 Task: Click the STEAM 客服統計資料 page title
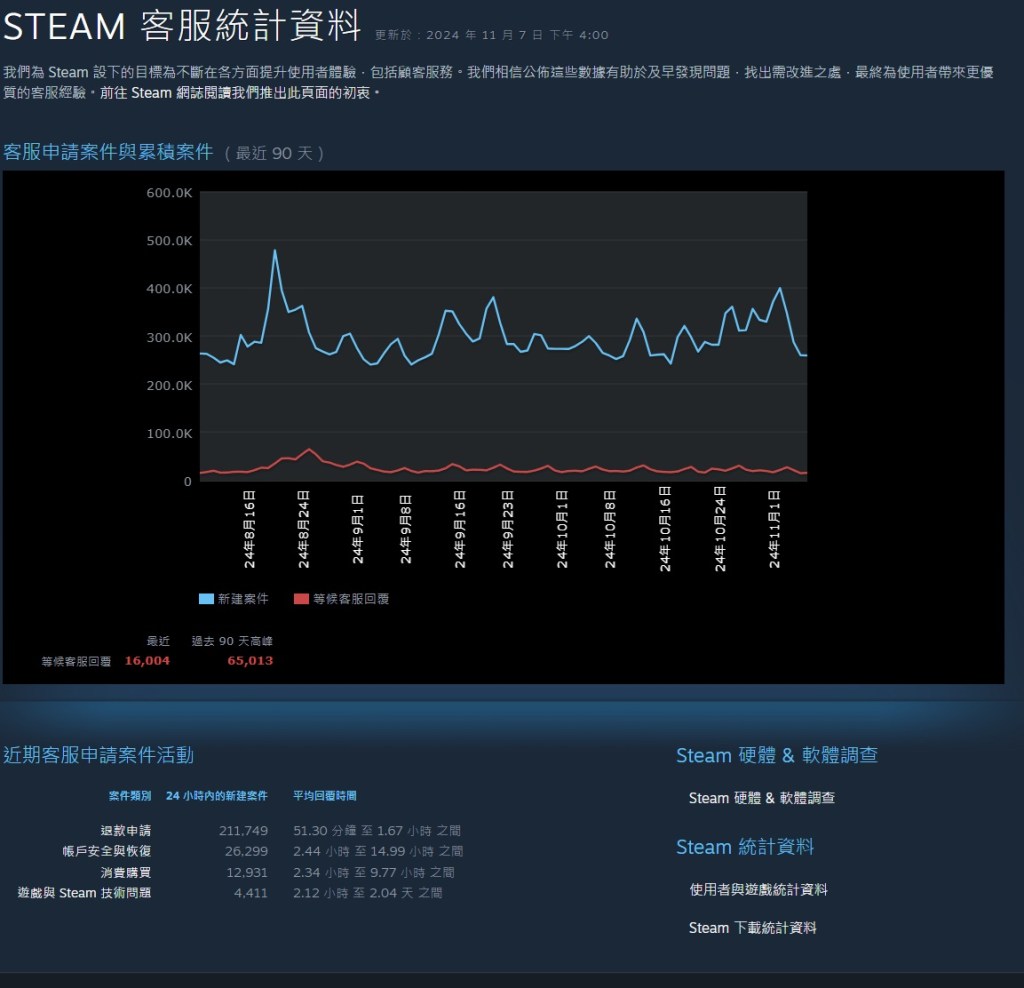(x=181, y=27)
